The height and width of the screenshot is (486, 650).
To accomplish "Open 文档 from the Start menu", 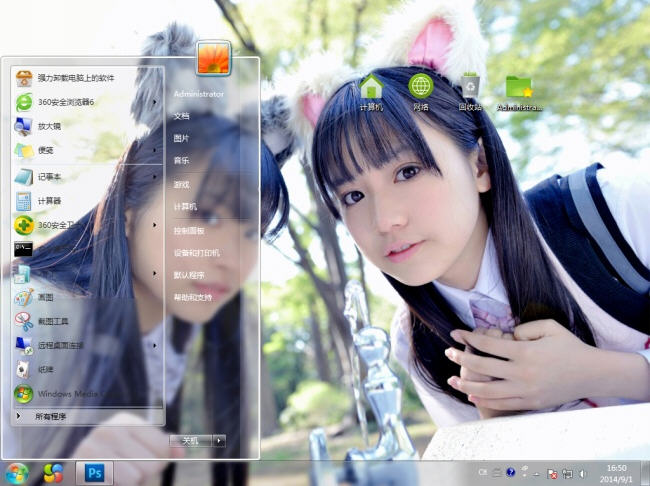I will click(181, 116).
